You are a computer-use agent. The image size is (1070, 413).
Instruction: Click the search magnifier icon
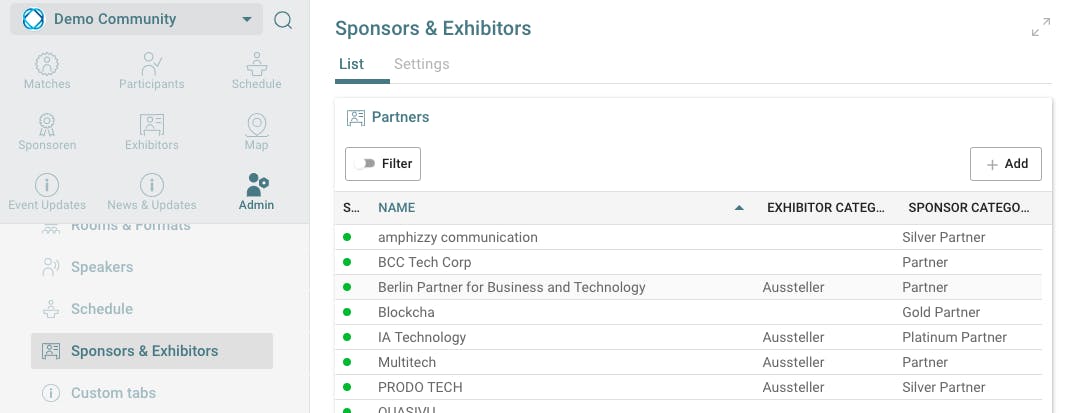click(283, 20)
